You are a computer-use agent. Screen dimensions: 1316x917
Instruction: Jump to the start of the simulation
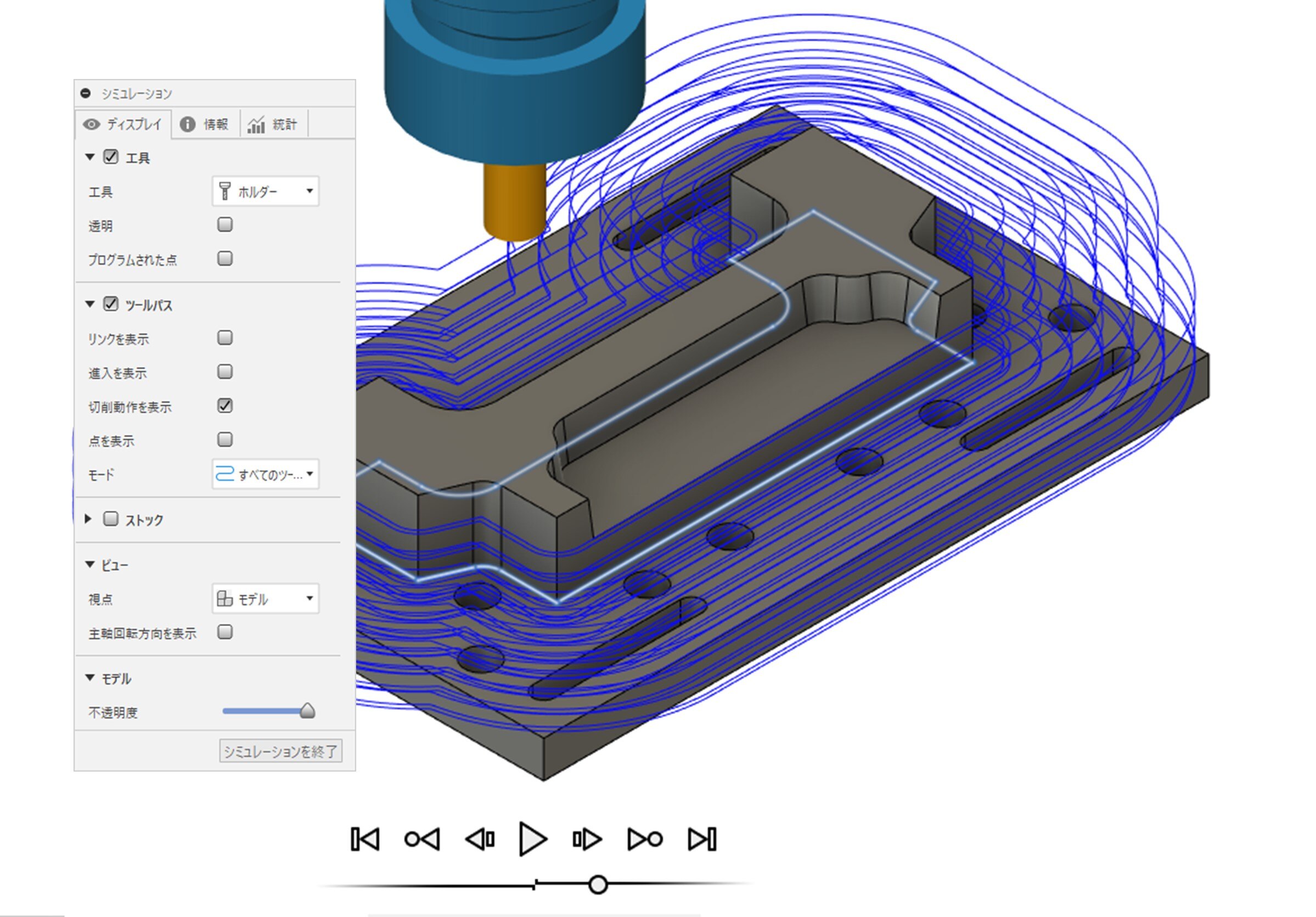365,839
